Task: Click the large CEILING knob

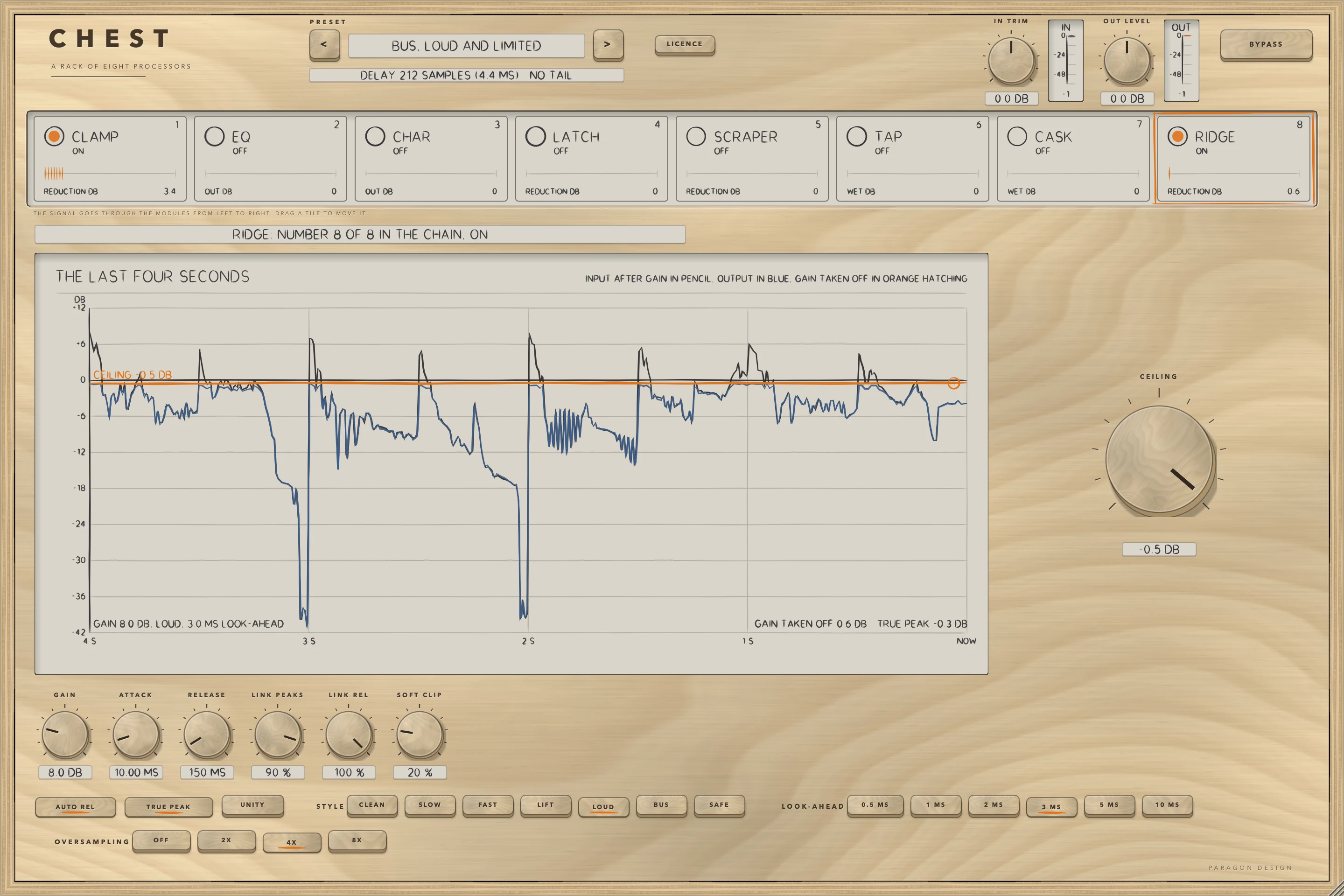Action: pyautogui.click(x=1159, y=459)
